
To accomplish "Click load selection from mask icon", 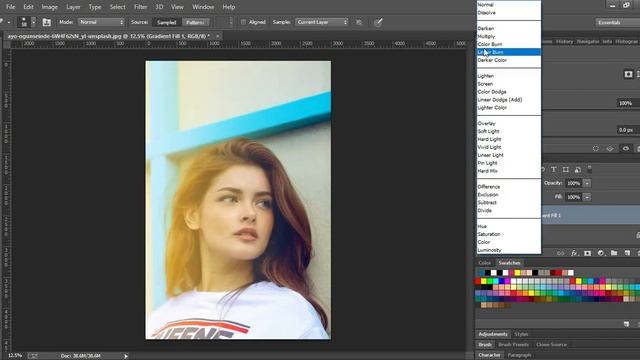I will [x=596, y=149].
